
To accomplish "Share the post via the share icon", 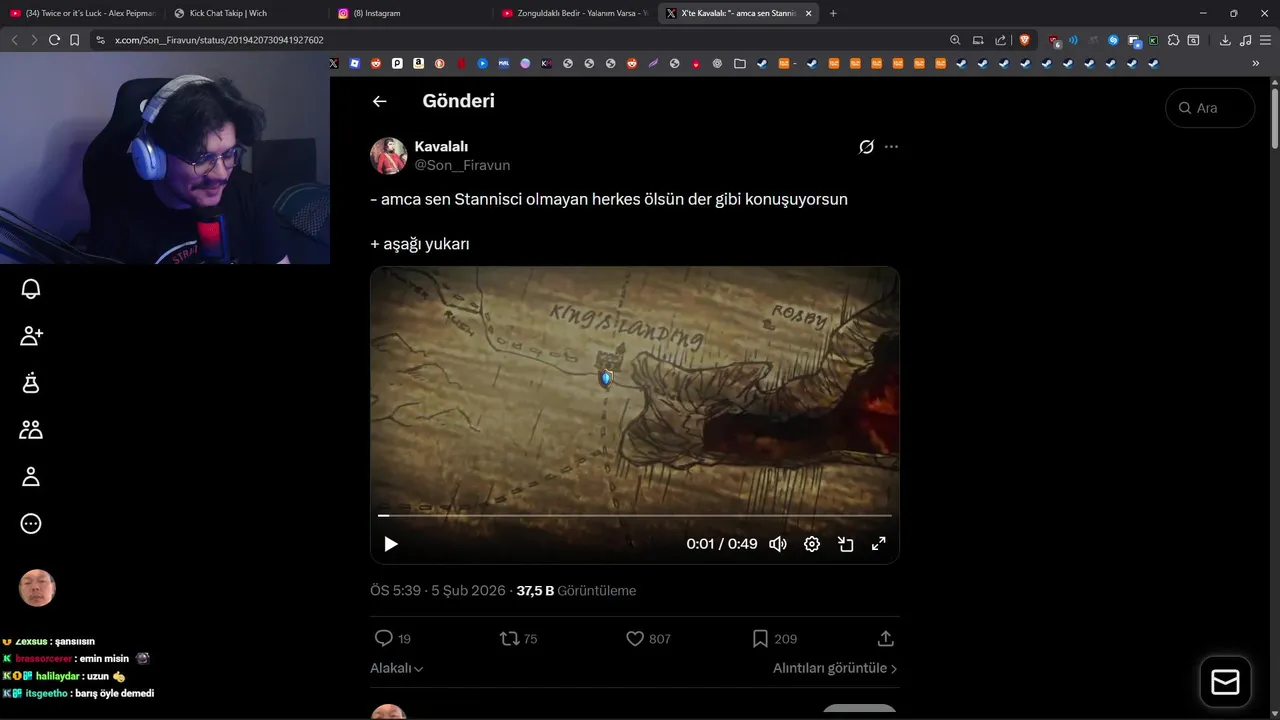I will pos(885,638).
